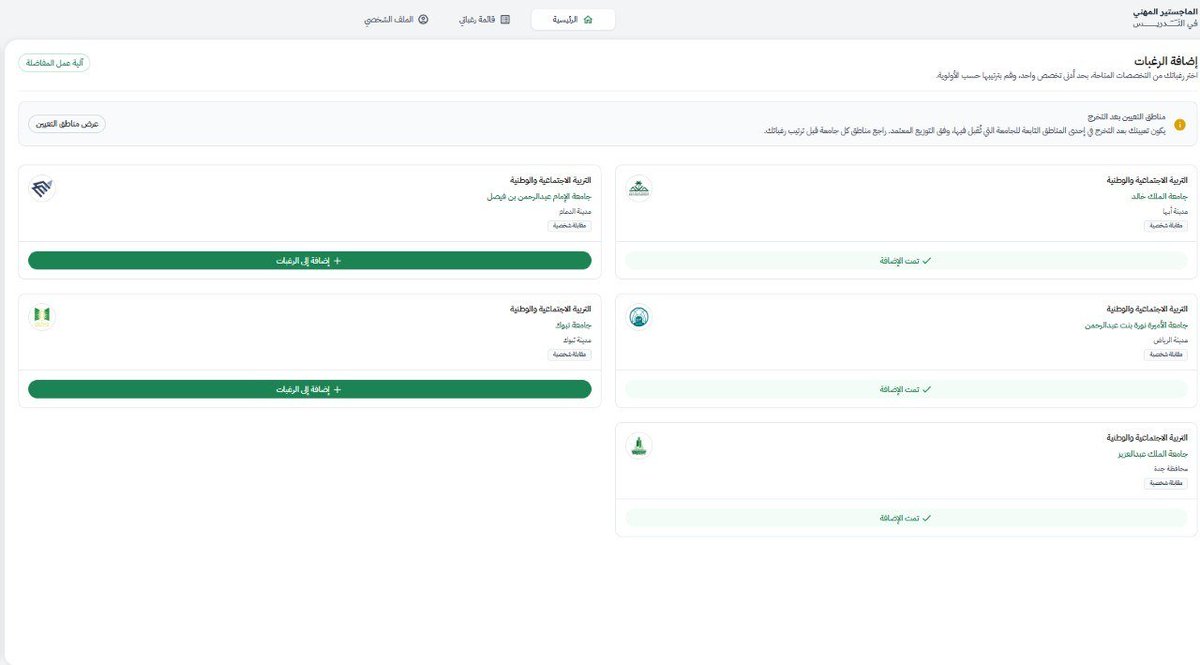Click التربية الاجتماعية والوطنية title in مدينة الدمام card
This screenshot has height=665, width=1200.
551,180
